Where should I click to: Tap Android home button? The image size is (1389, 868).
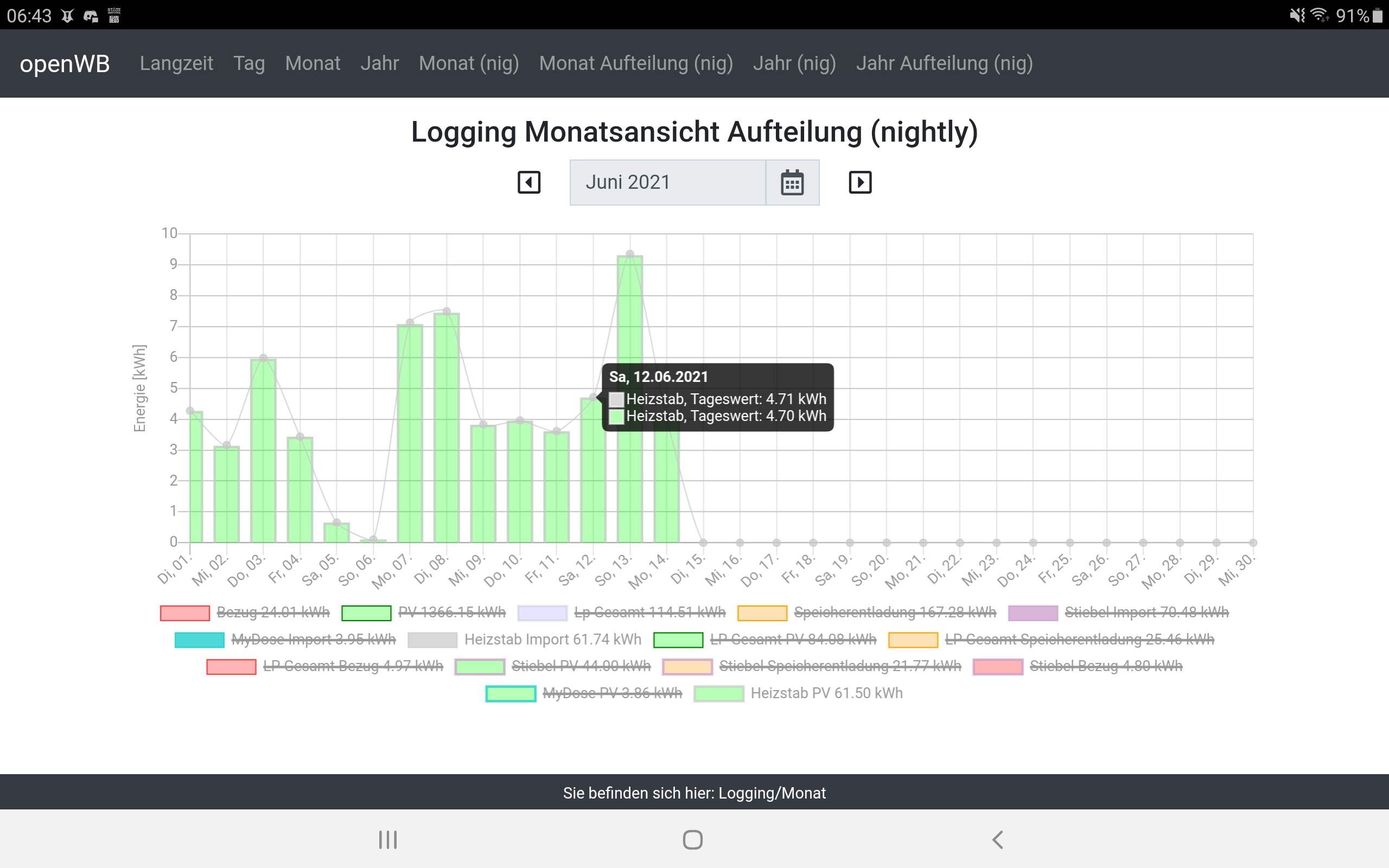point(693,839)
